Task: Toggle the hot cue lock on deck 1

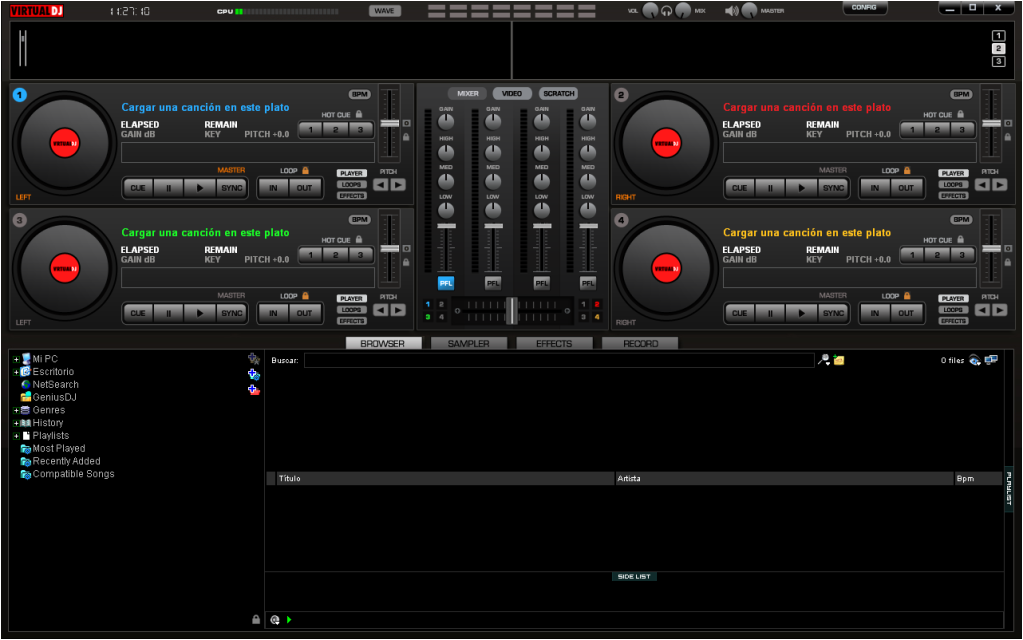Action: (359, 114)
